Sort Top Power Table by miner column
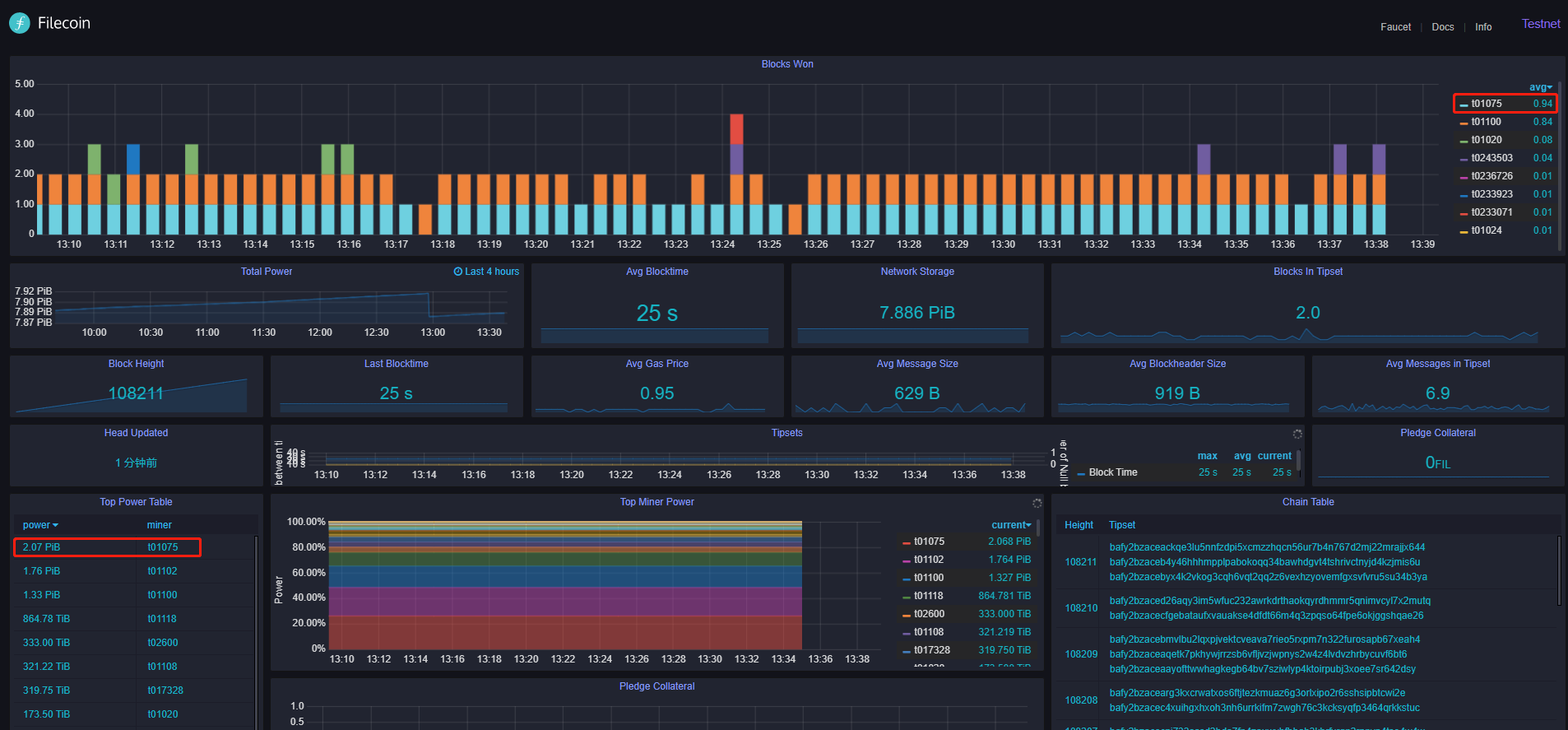Image resolution: width=1568 pixels, height=730 pixels. point(160,525)
